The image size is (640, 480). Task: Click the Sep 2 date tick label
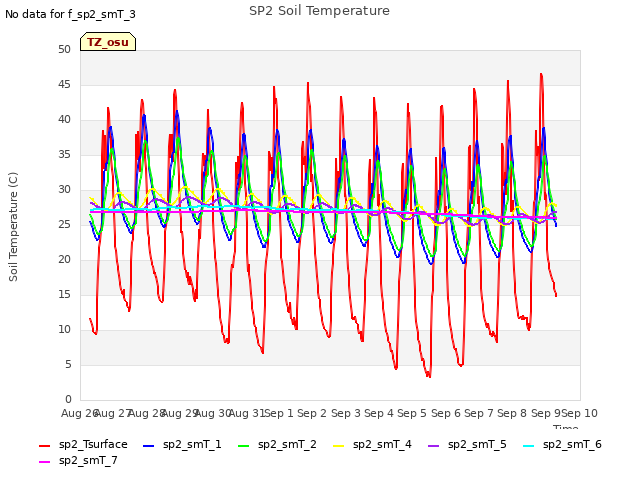(312, 413)
